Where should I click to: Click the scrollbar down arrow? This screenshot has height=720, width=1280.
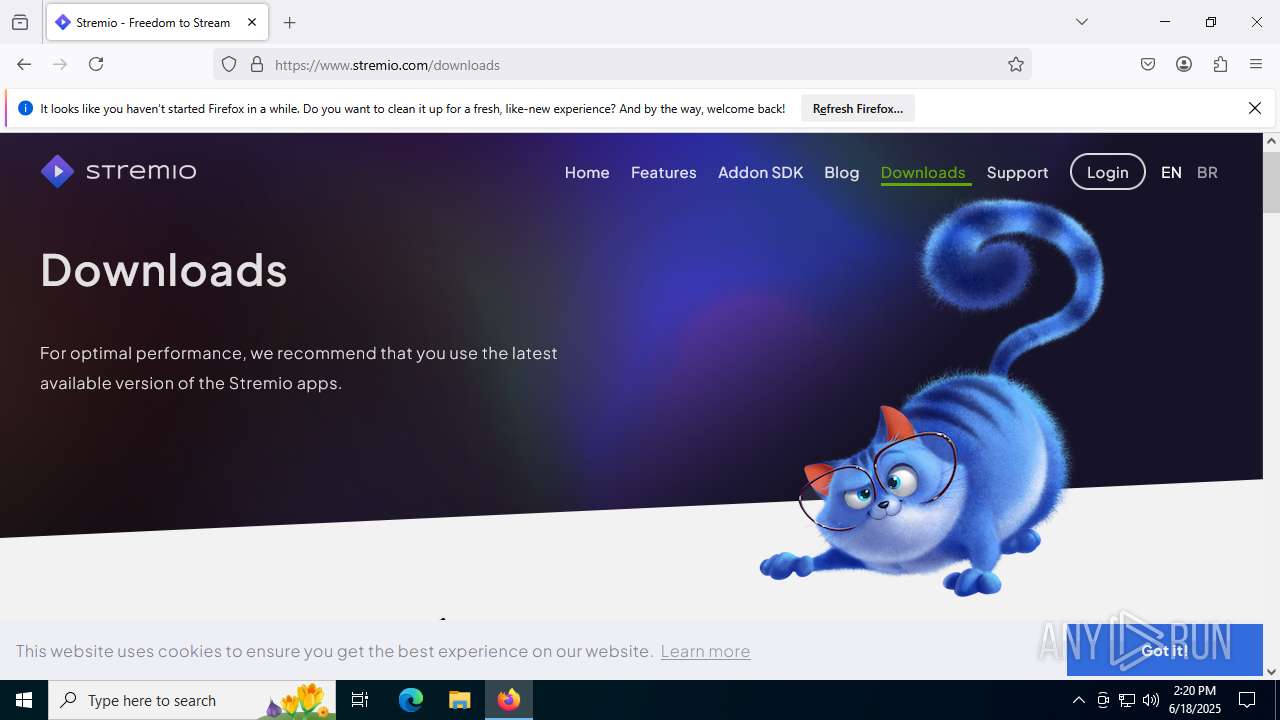pos(1271,672)
